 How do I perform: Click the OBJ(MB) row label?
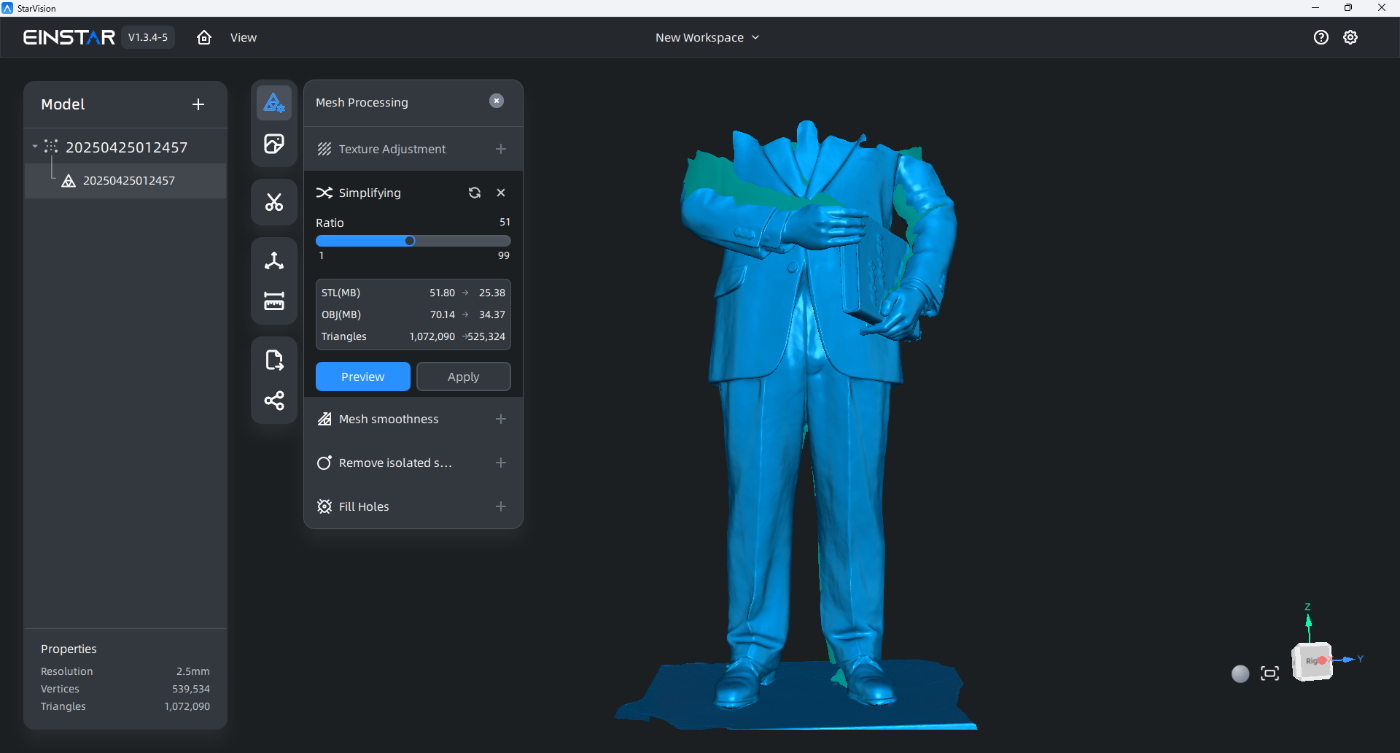[x=341, y=315]
